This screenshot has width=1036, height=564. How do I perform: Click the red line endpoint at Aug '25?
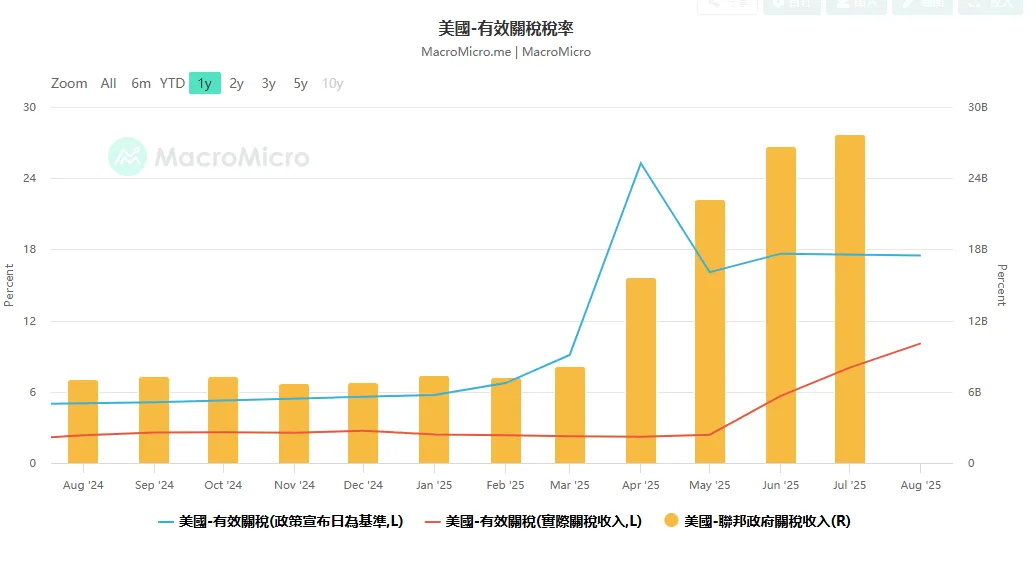[x=919, y=344]
